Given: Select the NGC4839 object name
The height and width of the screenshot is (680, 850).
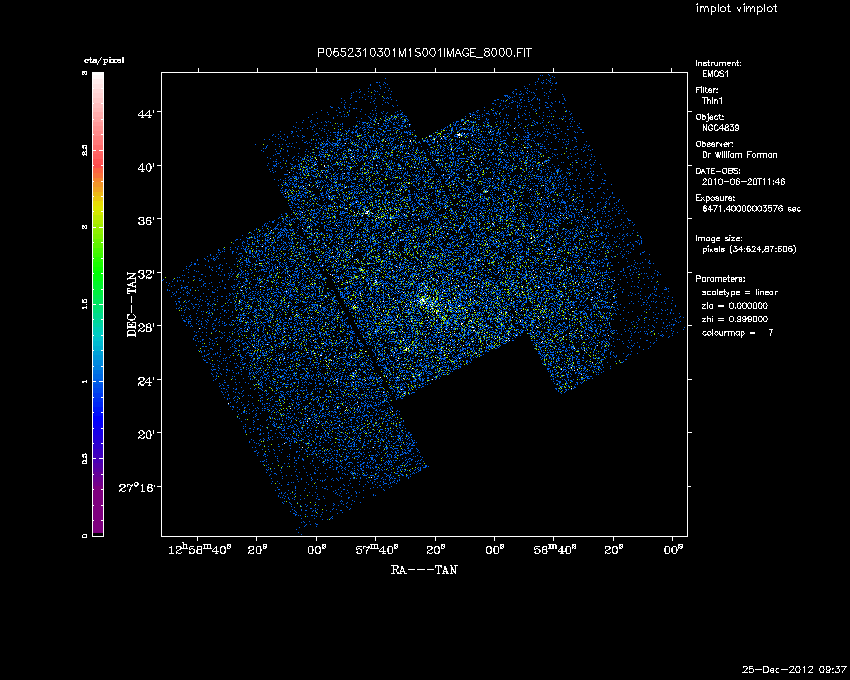Looking at the screenshot, I should coord(720,128).
